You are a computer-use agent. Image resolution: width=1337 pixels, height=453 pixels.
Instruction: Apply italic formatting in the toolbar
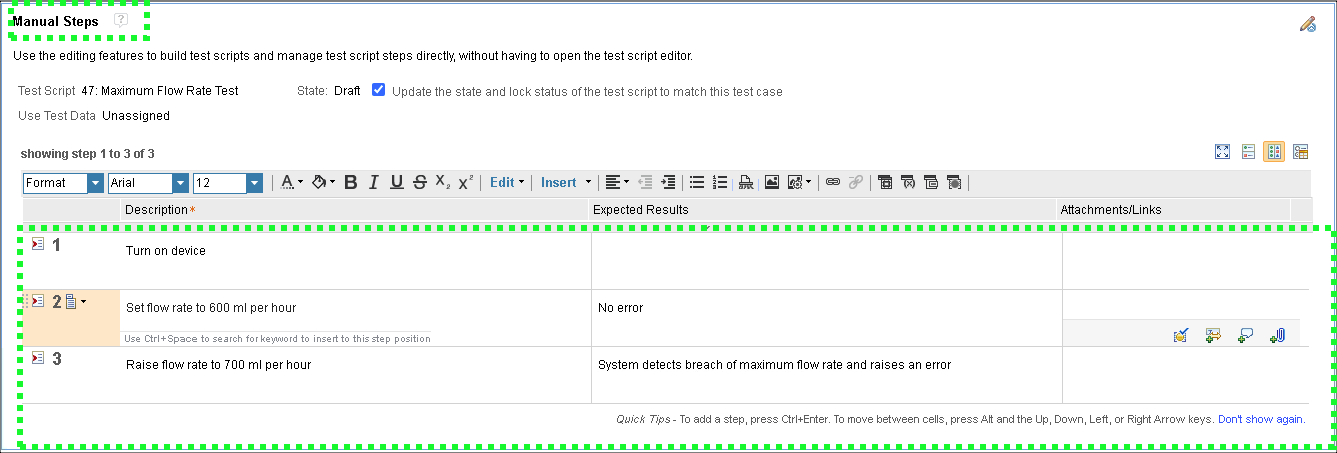pos(374,182)
